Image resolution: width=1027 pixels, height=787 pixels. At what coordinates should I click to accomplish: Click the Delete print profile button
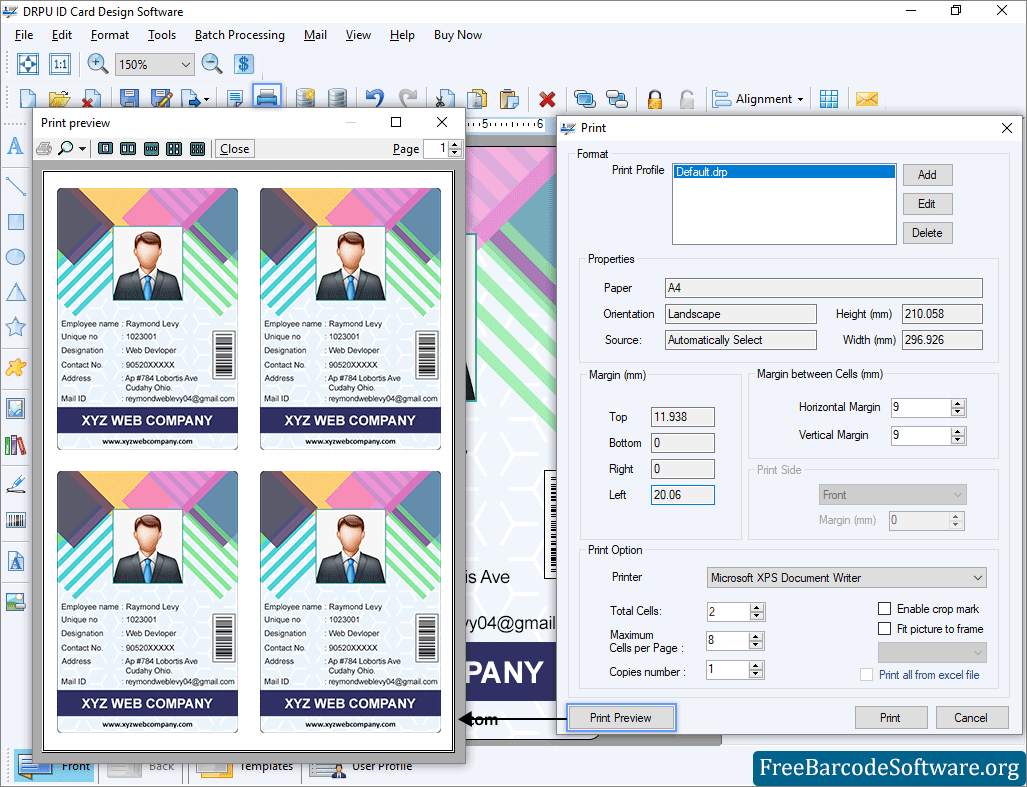[x=927, y=232]
